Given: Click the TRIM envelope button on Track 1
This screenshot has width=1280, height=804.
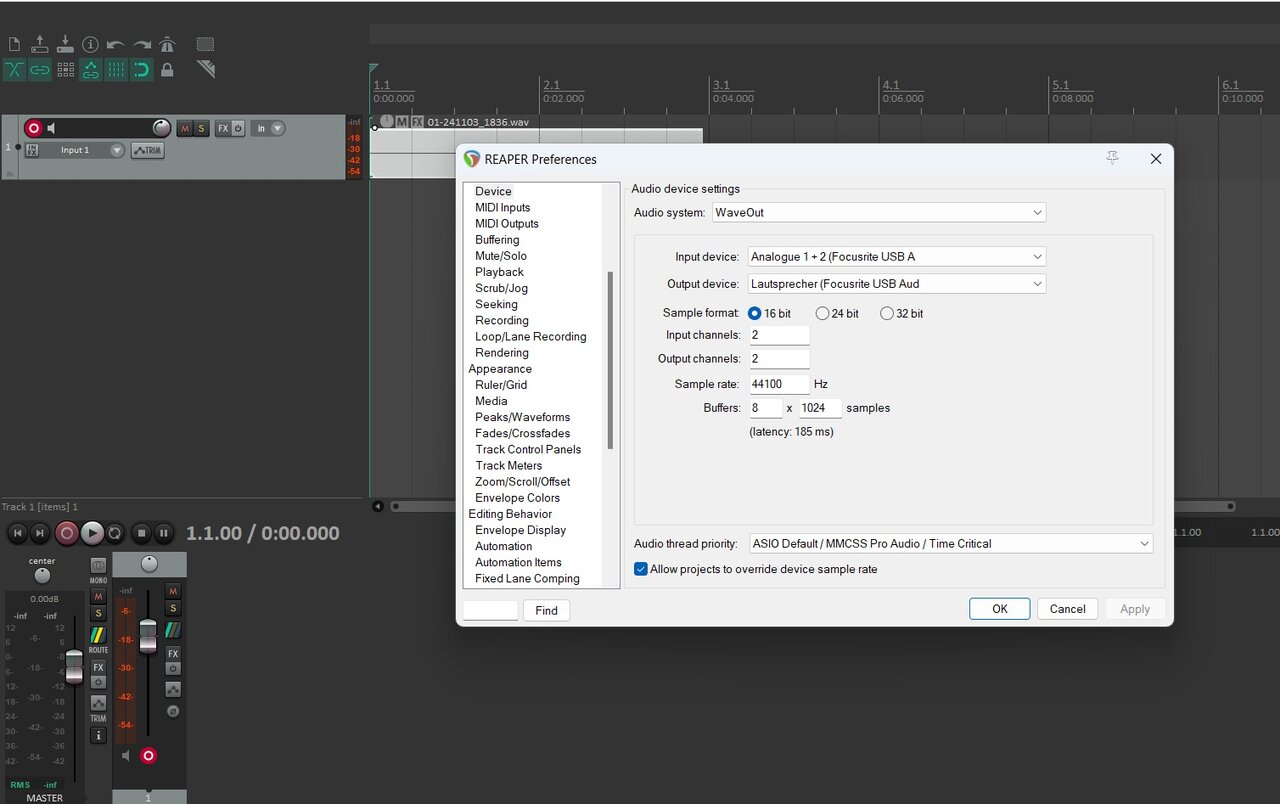Looking at the screenshot, I should coord(147,150).
